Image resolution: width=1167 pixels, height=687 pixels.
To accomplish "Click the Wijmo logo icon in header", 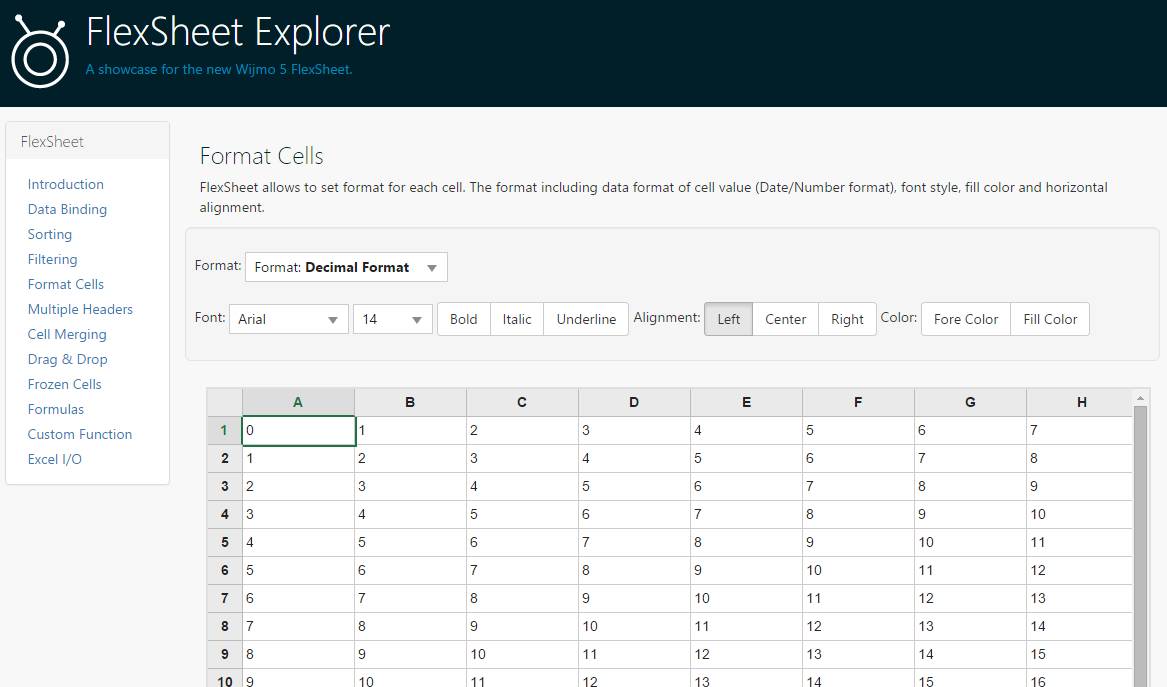I will tap(40, 51).
